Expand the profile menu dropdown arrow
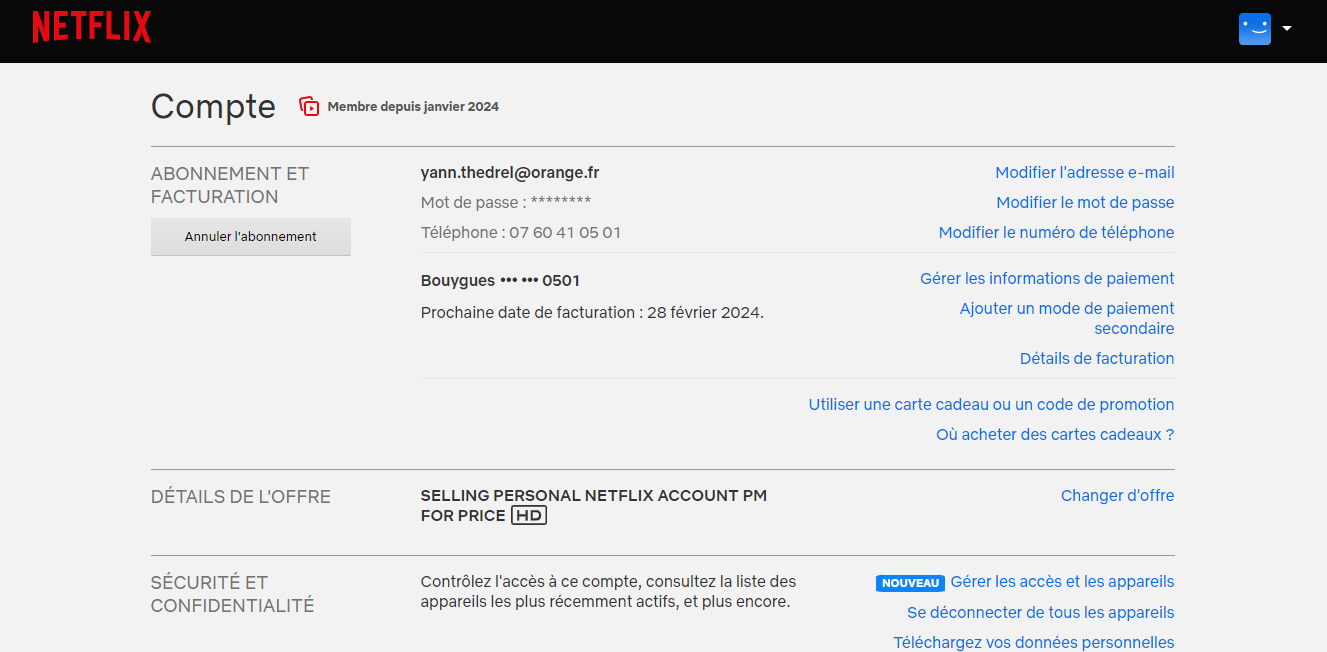1327x652 pixels. (1287, 29)
